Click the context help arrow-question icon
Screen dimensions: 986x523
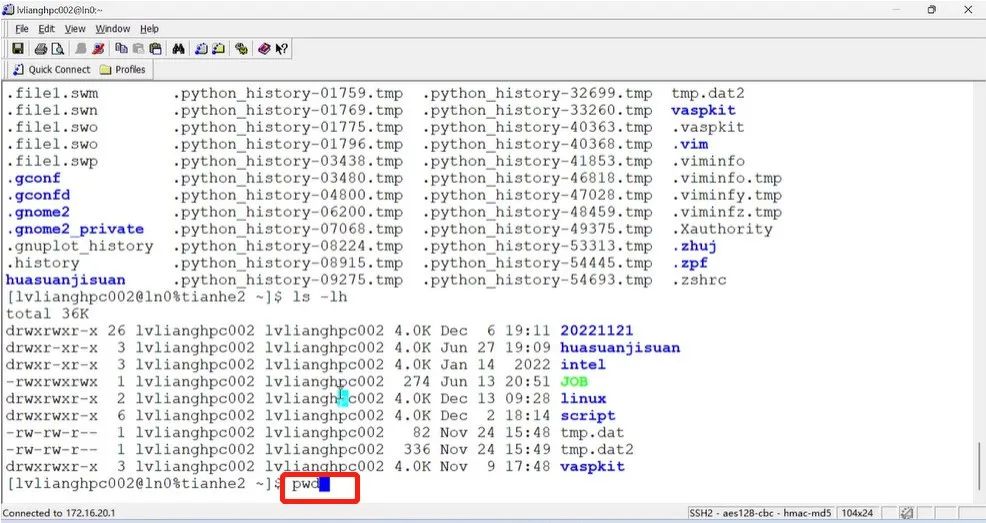[x=281, y=48]
